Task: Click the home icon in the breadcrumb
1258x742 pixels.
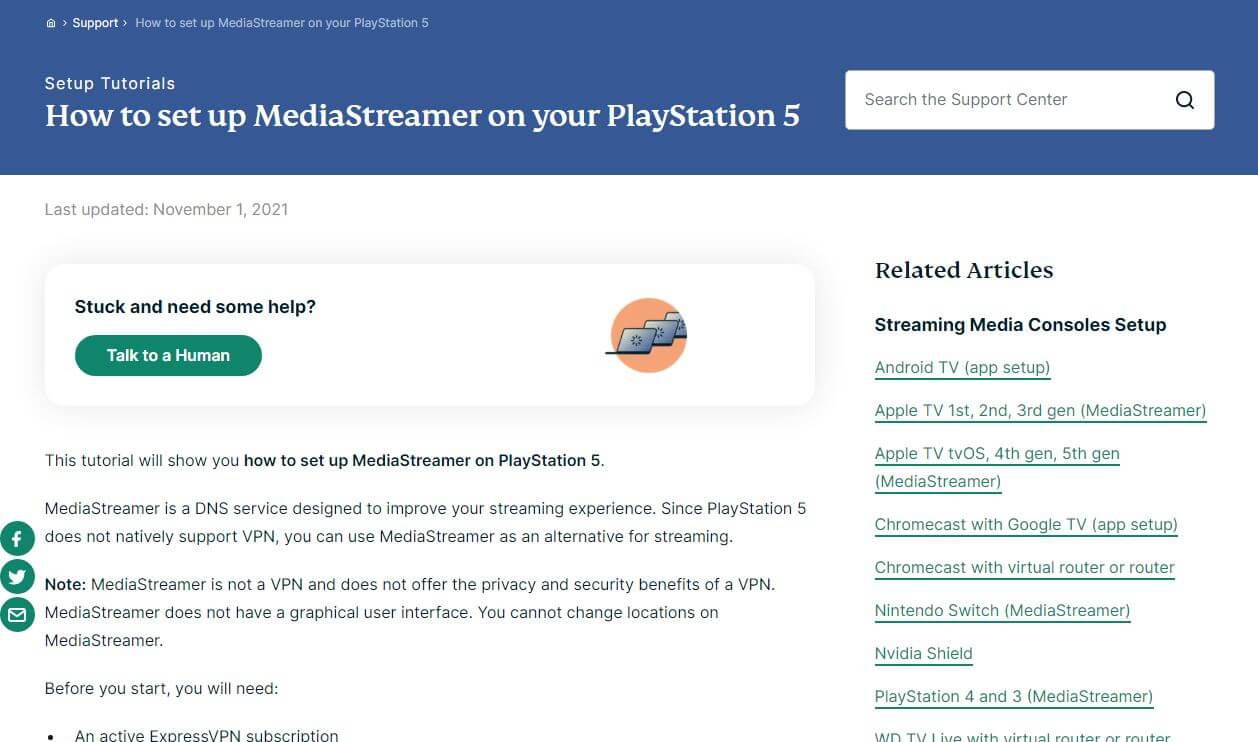Action: [51, 23]
